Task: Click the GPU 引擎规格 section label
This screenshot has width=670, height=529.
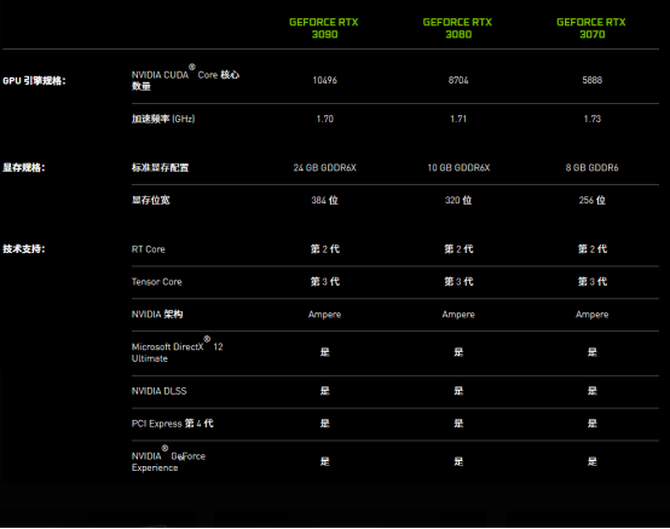Action: 35,80
